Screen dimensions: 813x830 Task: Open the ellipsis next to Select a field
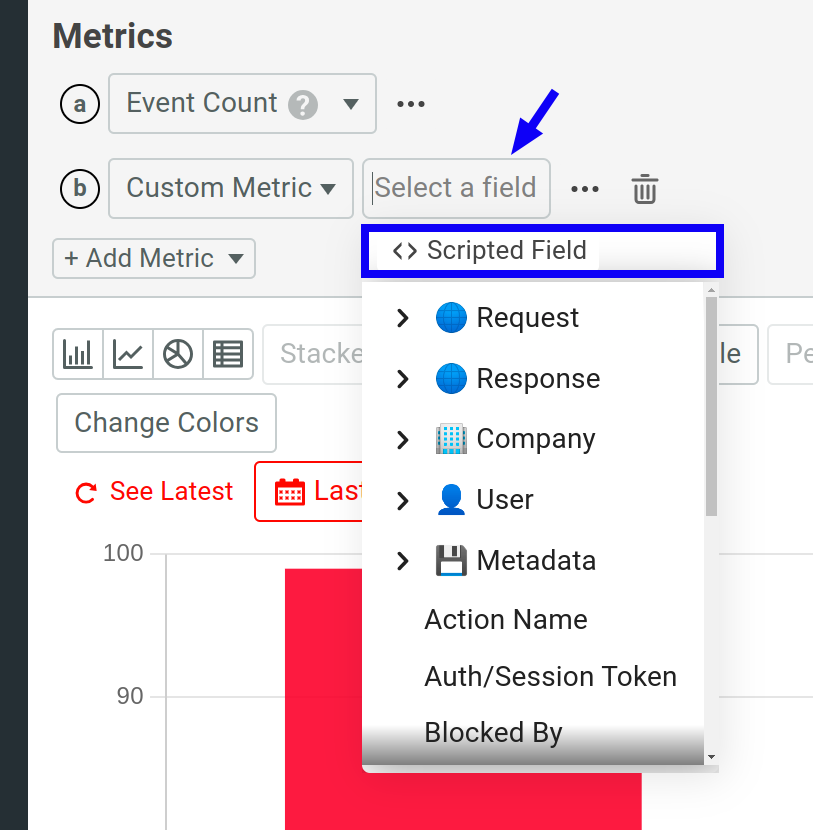point(585,189)
